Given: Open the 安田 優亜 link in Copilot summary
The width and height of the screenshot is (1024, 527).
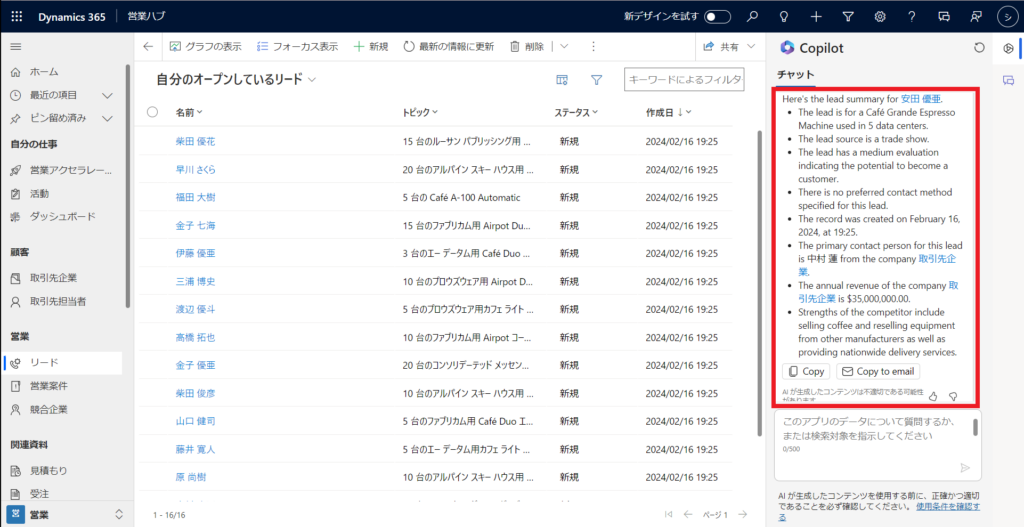Looking at the screenshot, I should pyautogui.click(x=921, y=99).
